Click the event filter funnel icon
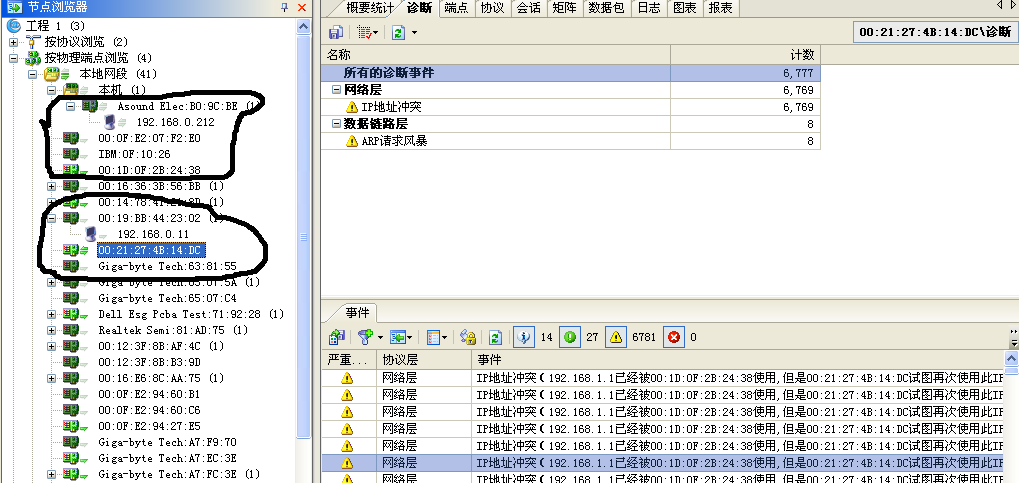 pos(366,337)
